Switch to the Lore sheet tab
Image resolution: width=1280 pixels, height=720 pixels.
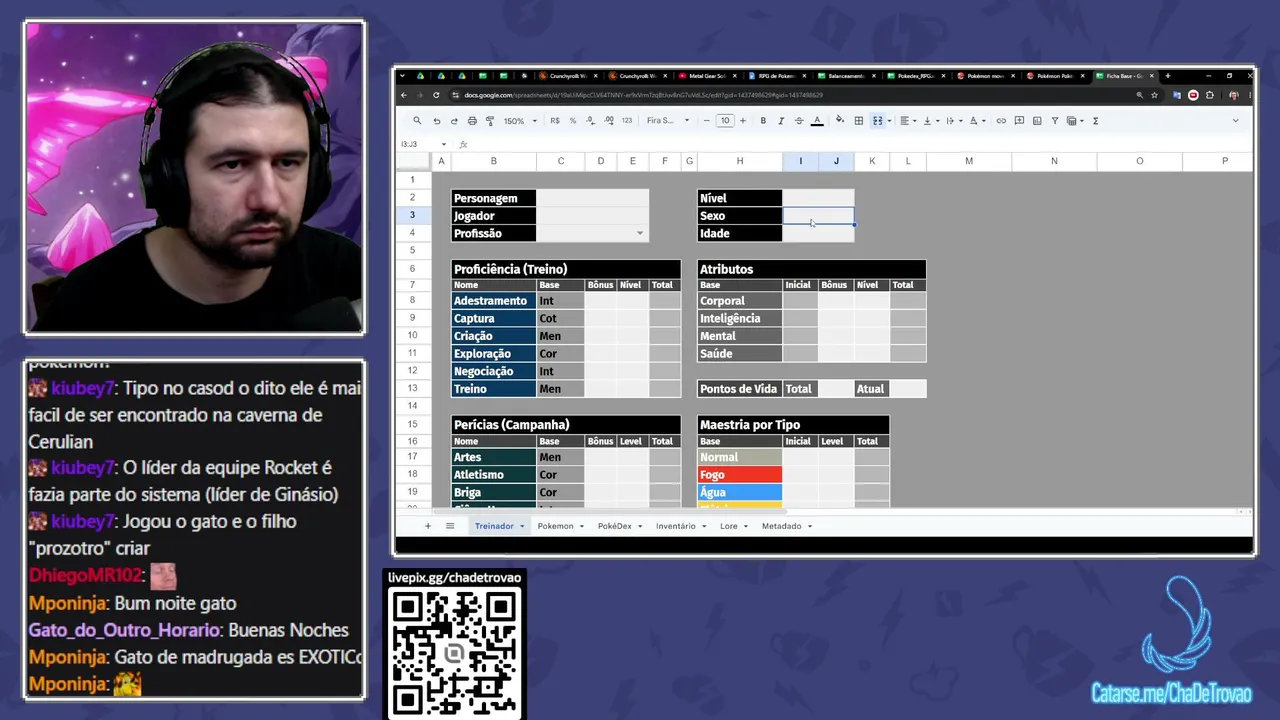pos(734,526)
